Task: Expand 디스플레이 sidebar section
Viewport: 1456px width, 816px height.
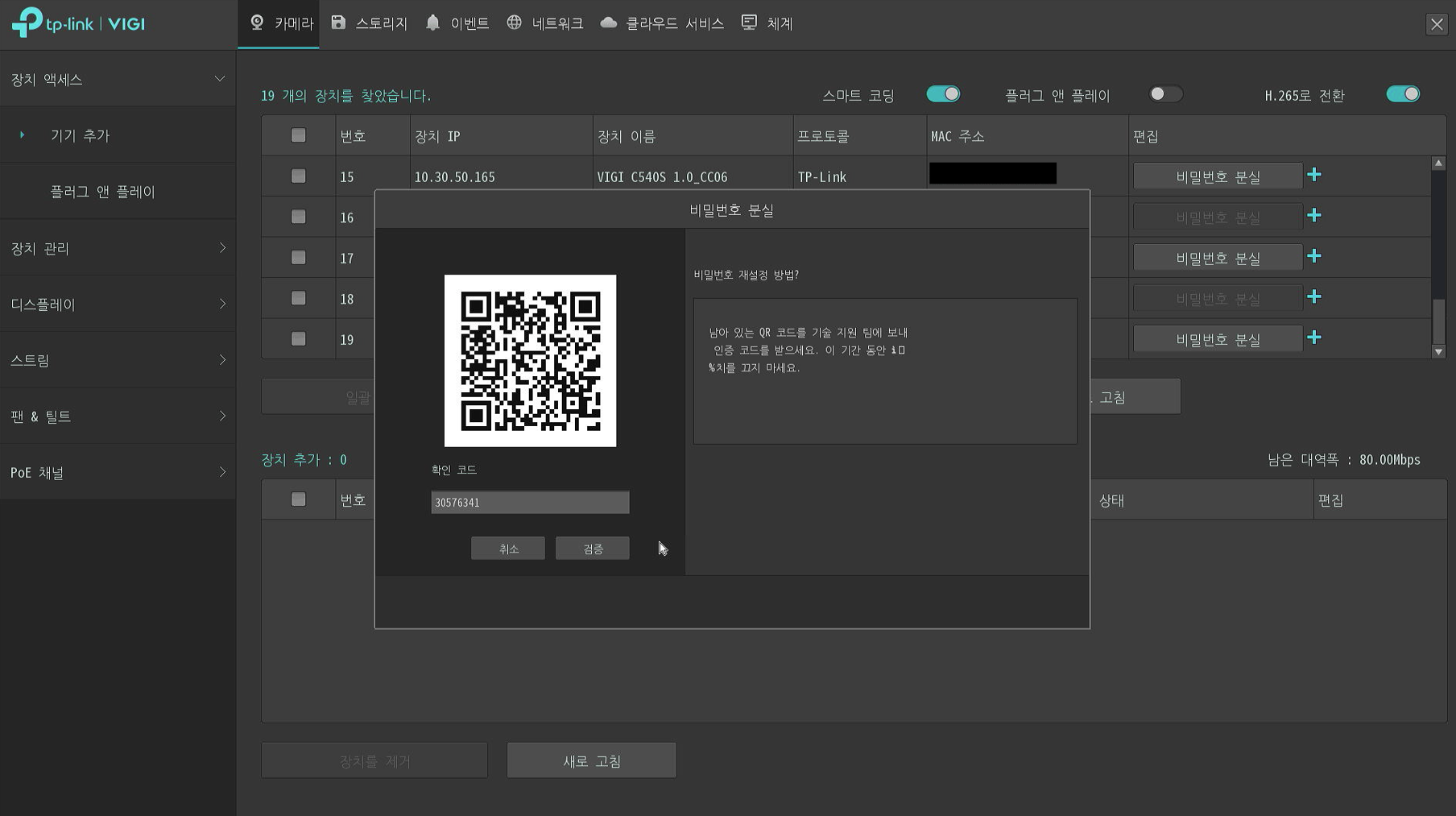Action: pos(118,304)
